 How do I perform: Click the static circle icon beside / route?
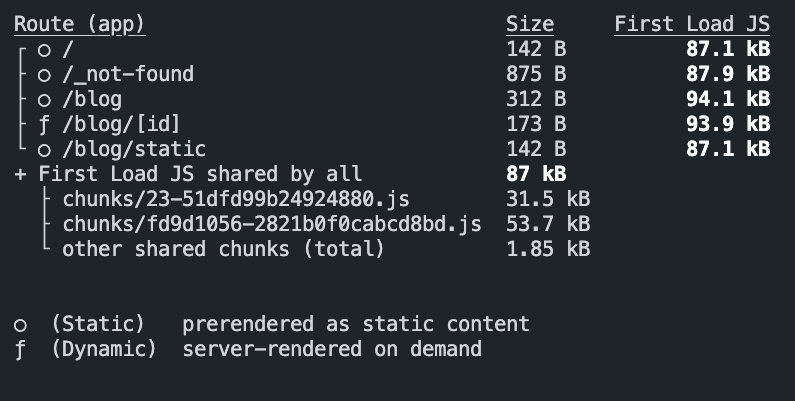point(44,50)
